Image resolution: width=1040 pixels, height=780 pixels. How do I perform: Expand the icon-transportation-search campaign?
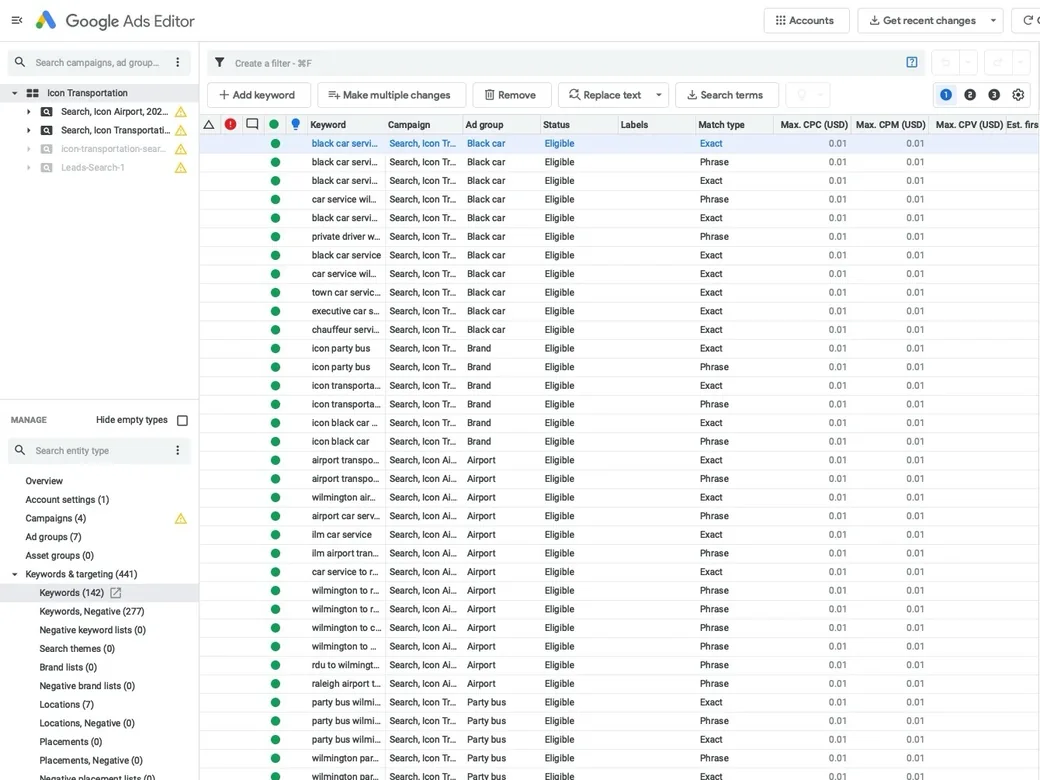tap(29, 149)
